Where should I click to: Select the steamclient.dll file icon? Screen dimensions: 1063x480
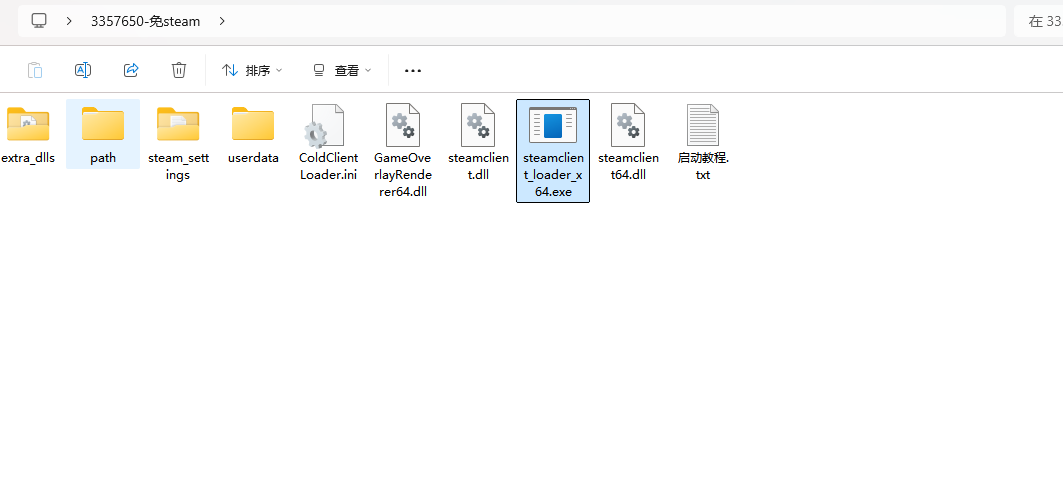[478, 125]
